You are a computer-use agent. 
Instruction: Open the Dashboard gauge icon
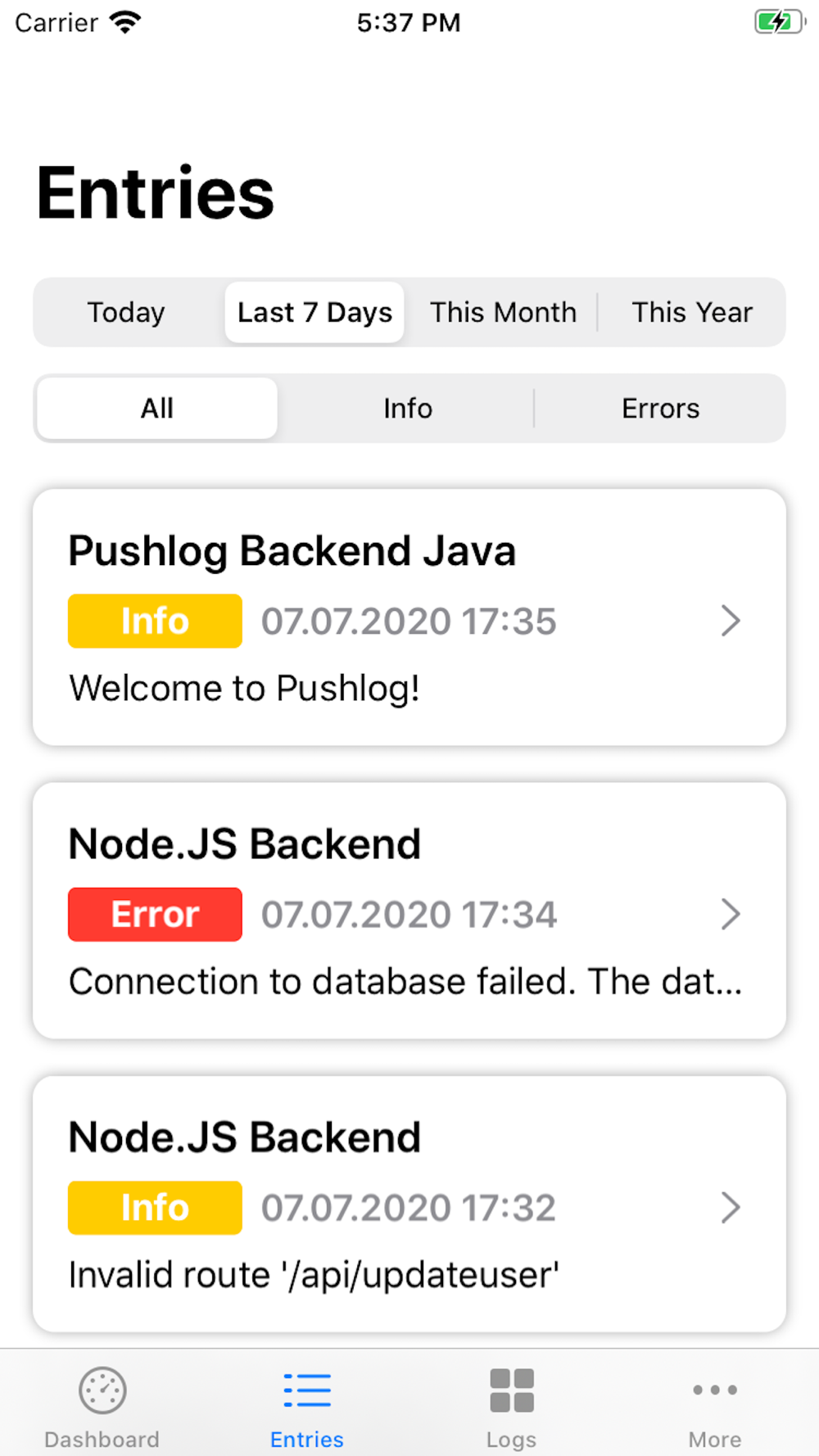click(102, 1390)
